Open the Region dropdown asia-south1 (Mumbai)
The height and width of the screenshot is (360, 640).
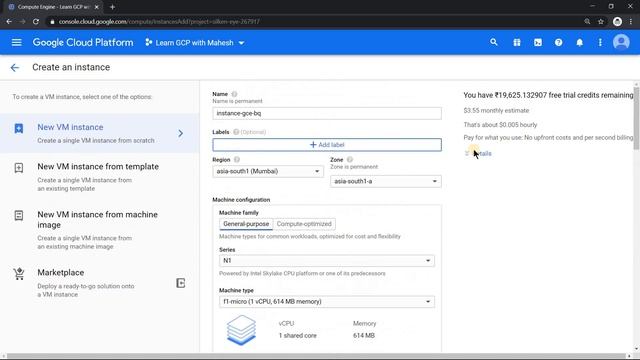(268, 171)
